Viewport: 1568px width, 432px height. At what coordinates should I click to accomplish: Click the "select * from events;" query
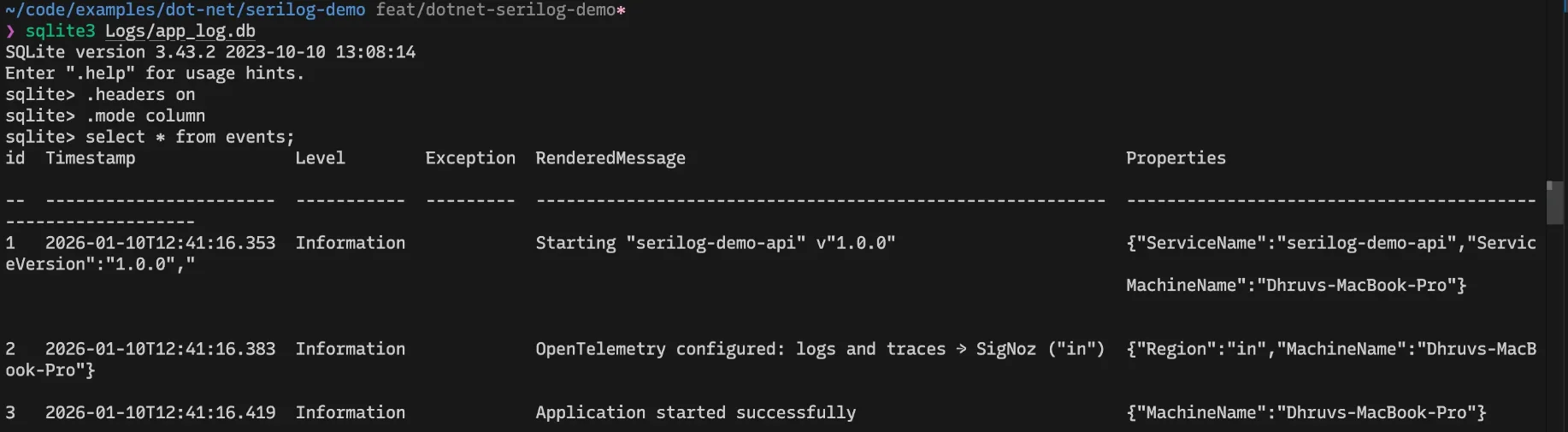(x=190, y=137)
